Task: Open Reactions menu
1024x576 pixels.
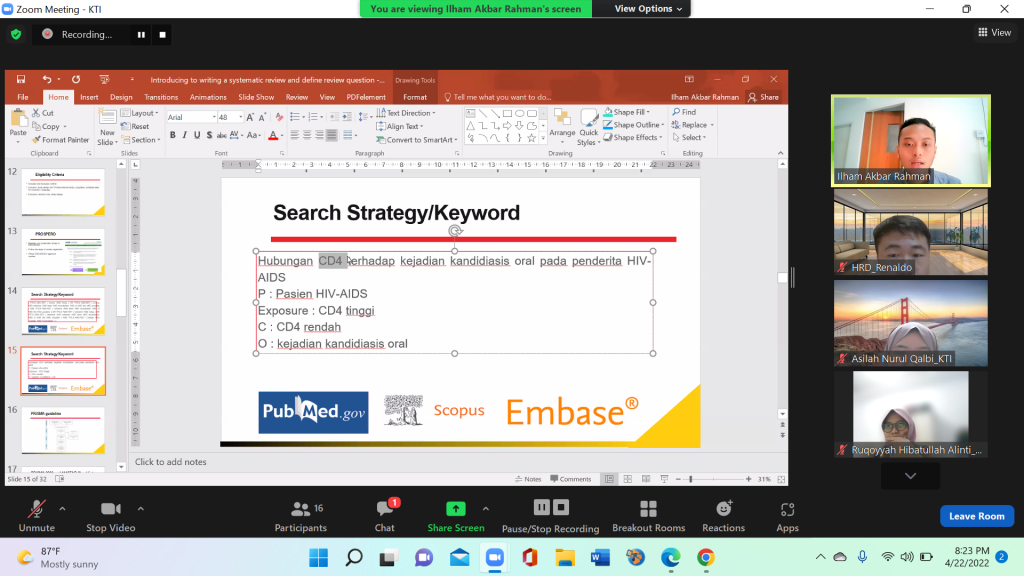Action: tap(723, 516)
